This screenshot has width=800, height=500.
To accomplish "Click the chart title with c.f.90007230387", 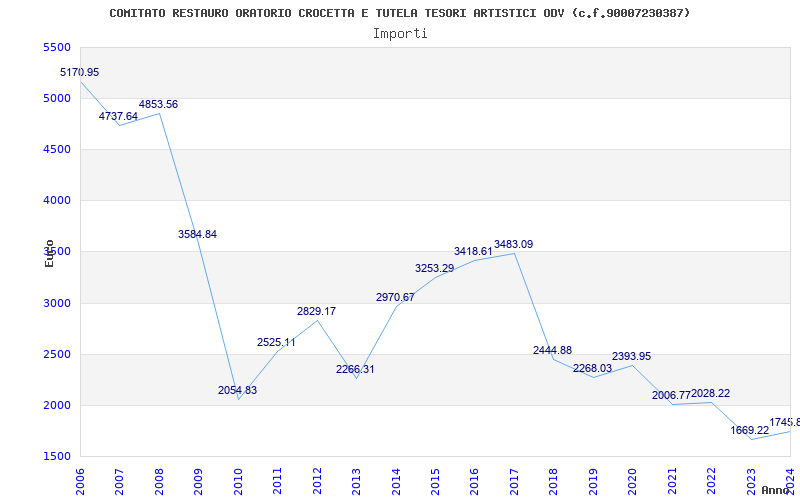I will click(399, 13).
